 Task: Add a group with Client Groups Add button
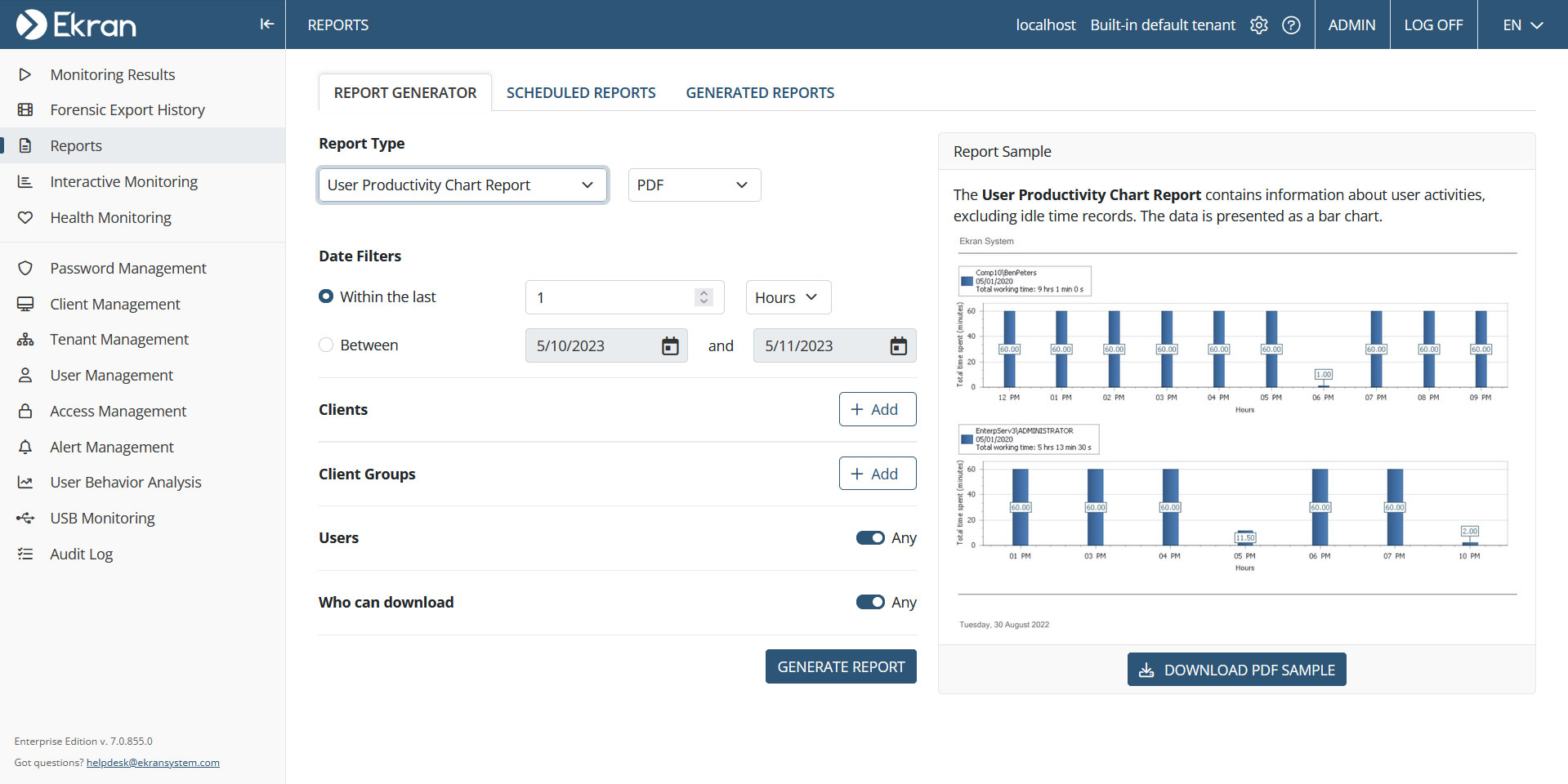pos(878,474)
